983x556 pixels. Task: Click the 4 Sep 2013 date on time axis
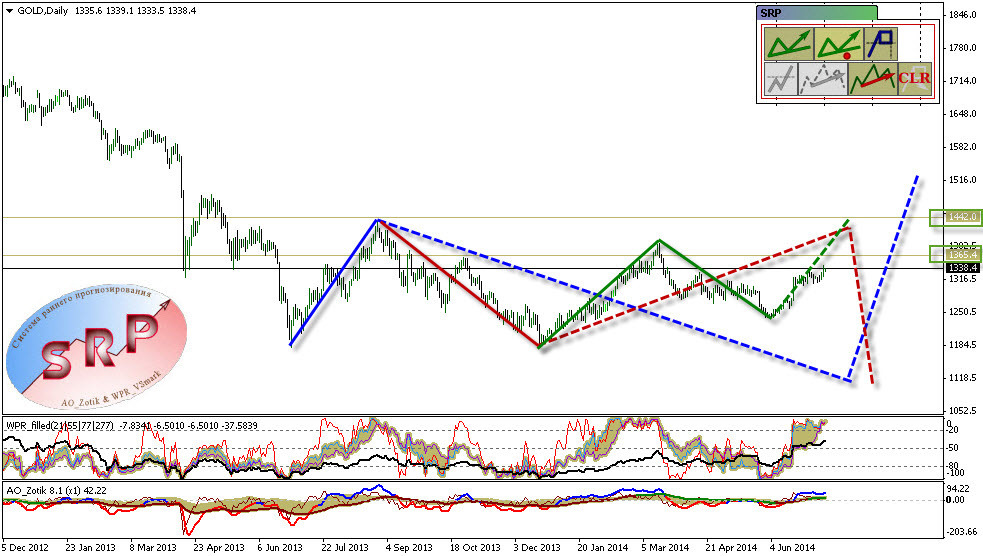click(411, 548)
